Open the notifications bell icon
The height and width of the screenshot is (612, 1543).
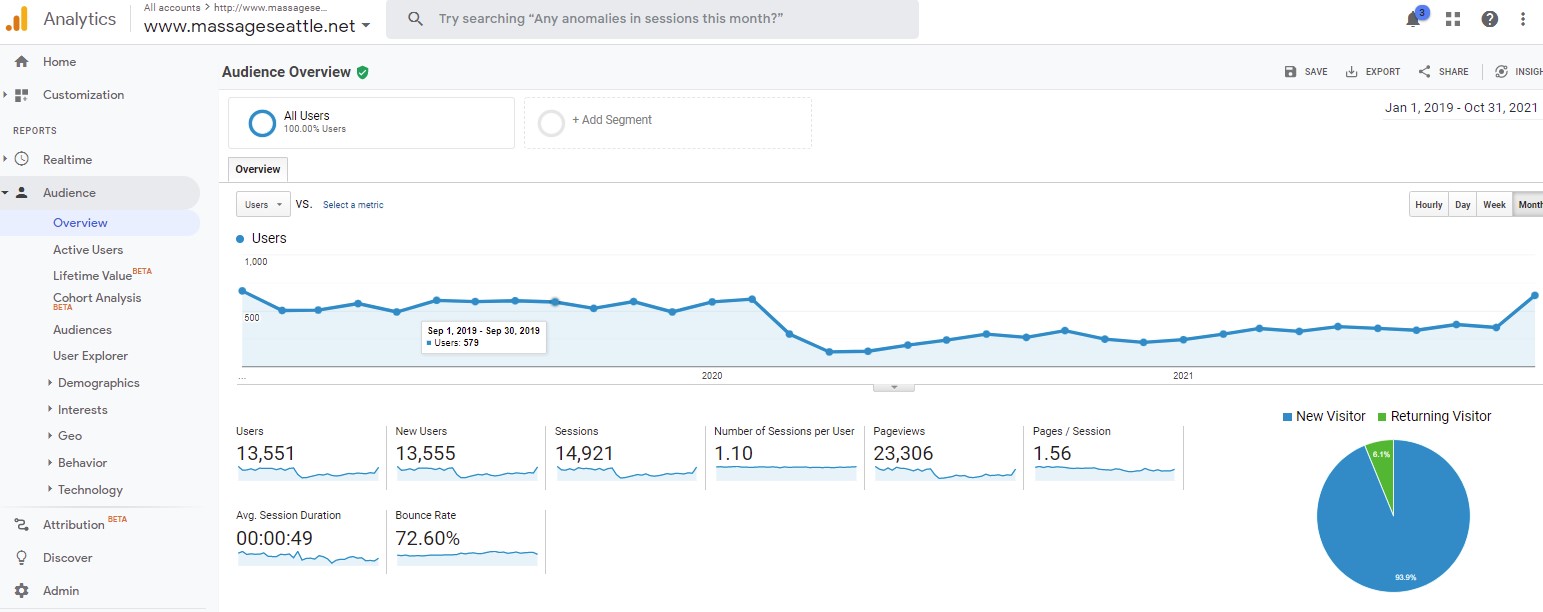1413,19
